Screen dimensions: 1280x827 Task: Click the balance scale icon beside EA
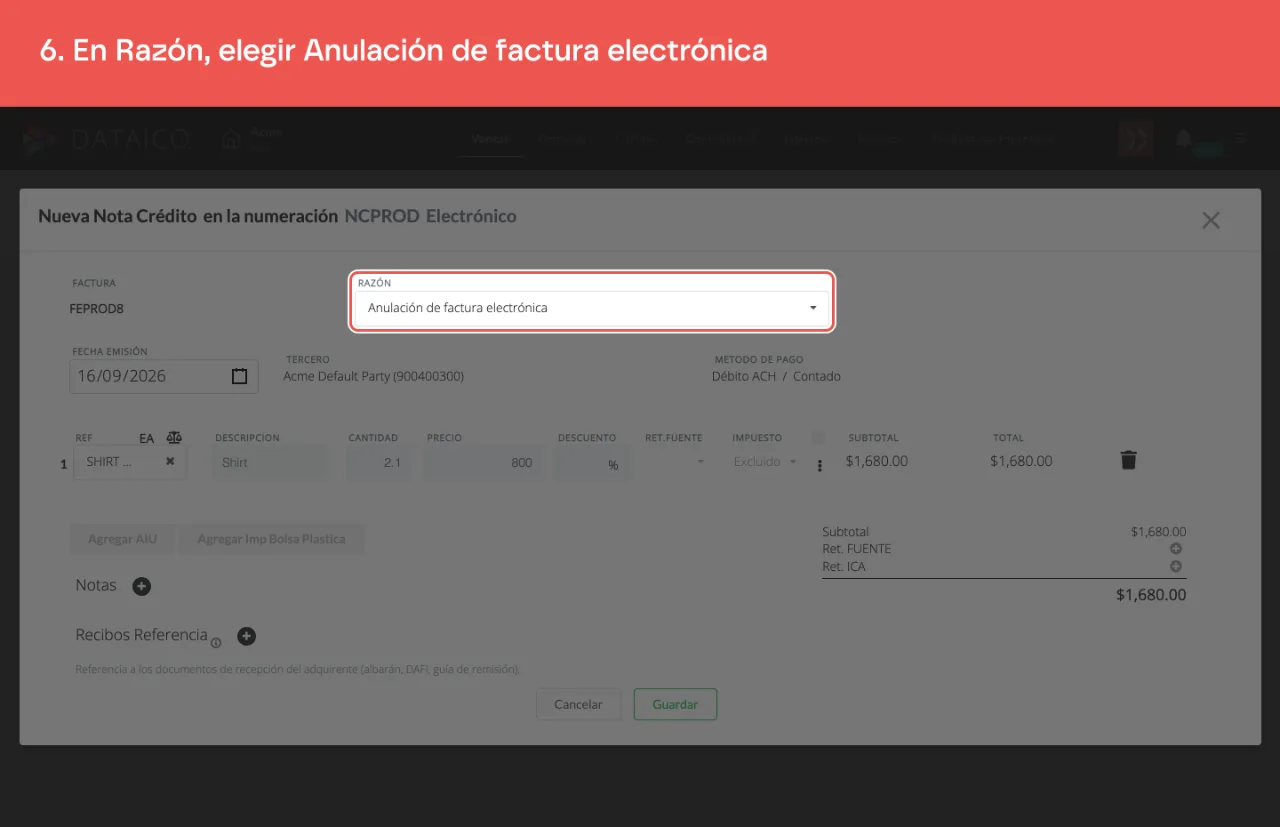(175, 438)
